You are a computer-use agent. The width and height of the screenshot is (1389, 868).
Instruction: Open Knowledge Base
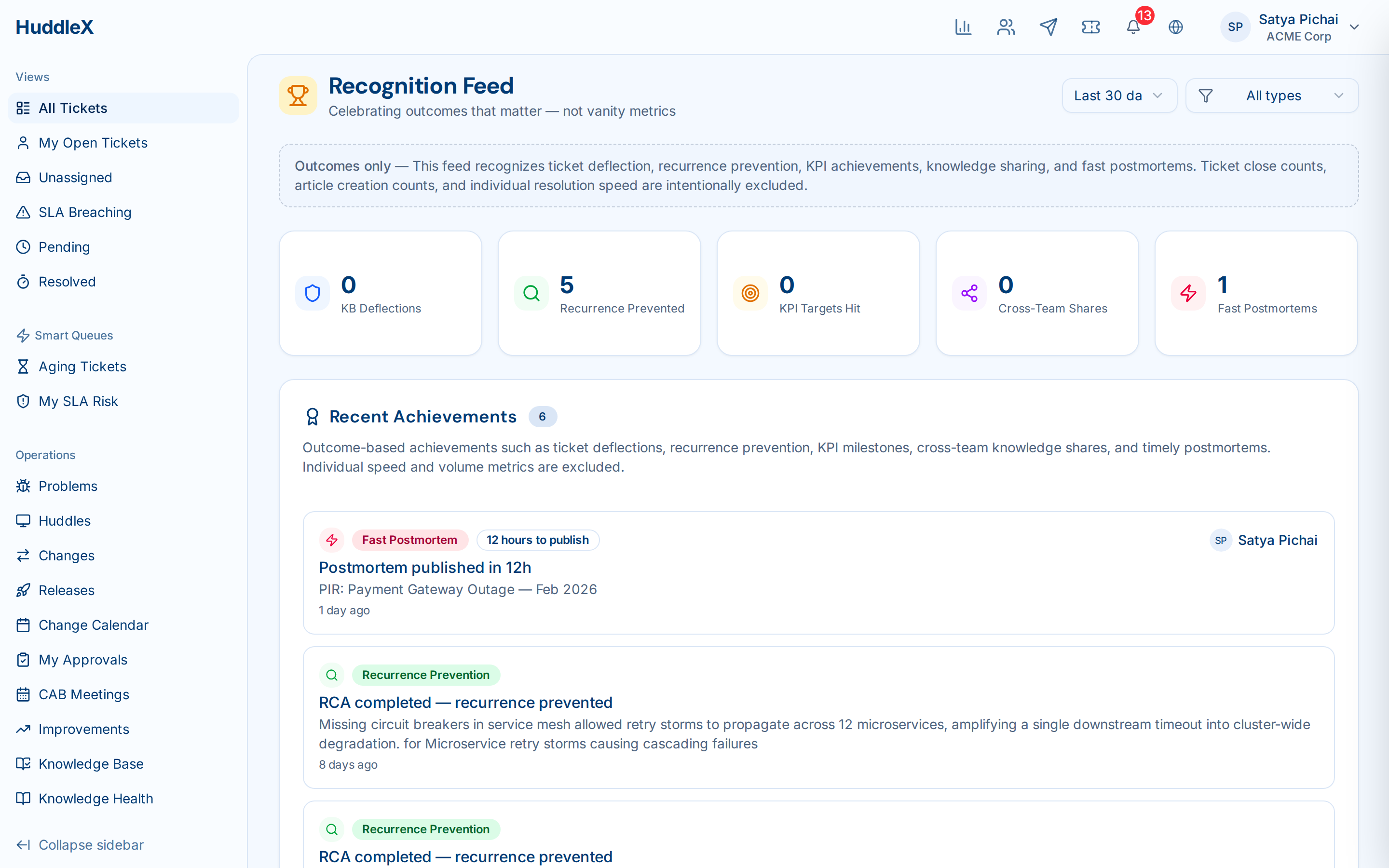coord(123,764)
